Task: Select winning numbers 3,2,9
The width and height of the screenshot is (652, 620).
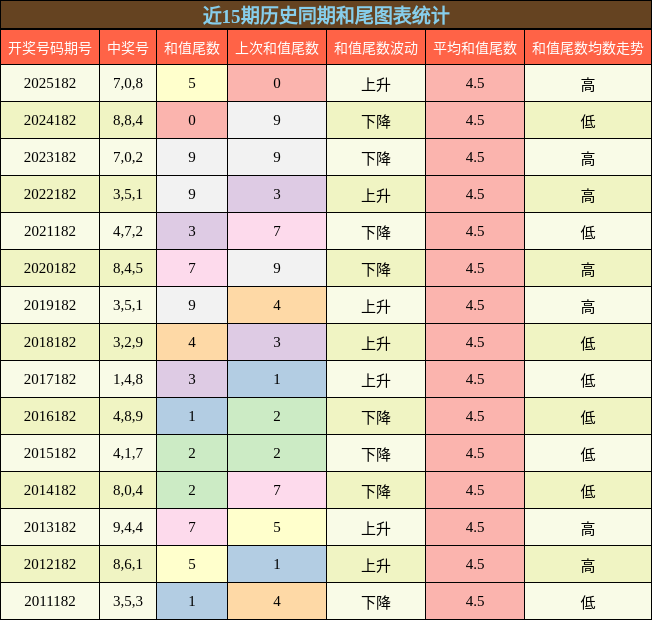Action: (x=128, y=342)
